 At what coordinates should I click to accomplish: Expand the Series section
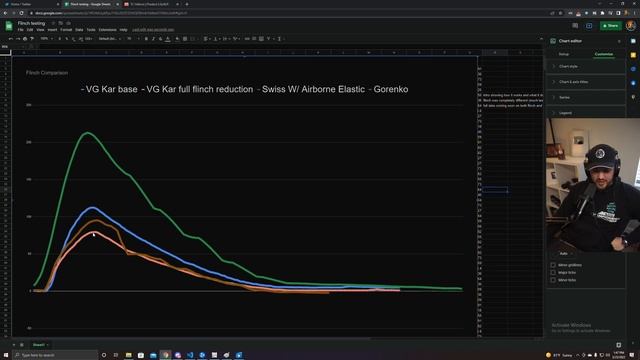coord(586,97)
